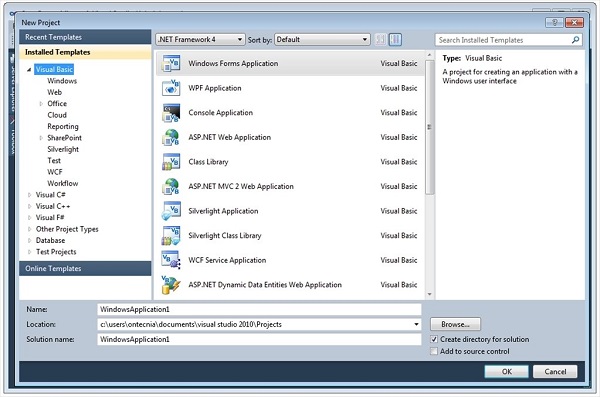Open the .NET Framework 4 dropdown
The height and width of the screenshot is (397, 600).
tap(200, 39)
